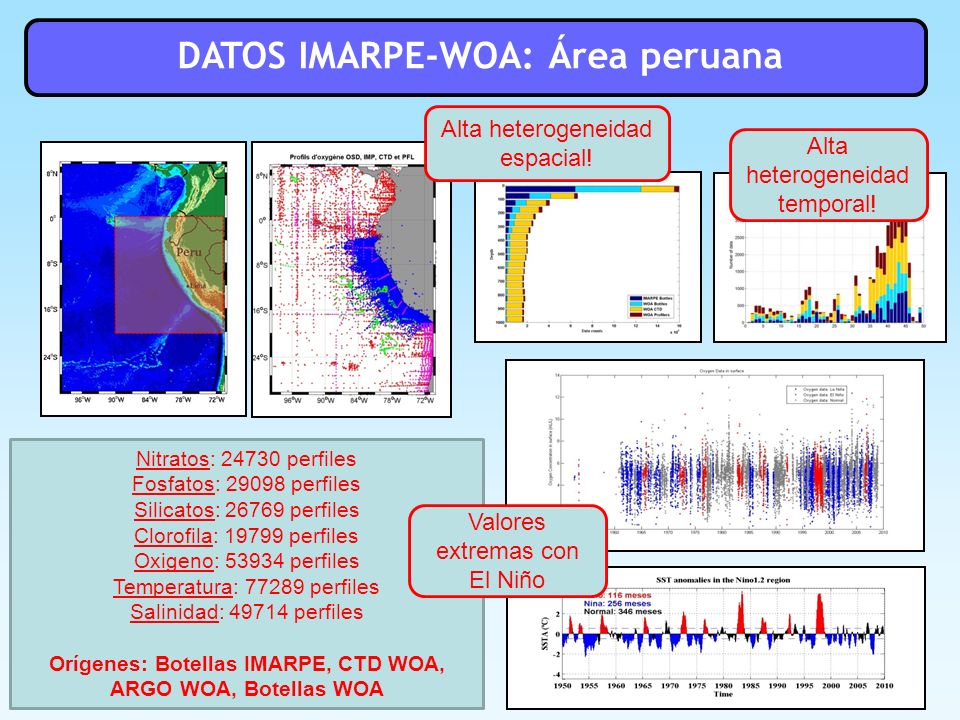Click the depth data counts bar chart
Viewport: 960px width, 720px height.
point(588,257)
